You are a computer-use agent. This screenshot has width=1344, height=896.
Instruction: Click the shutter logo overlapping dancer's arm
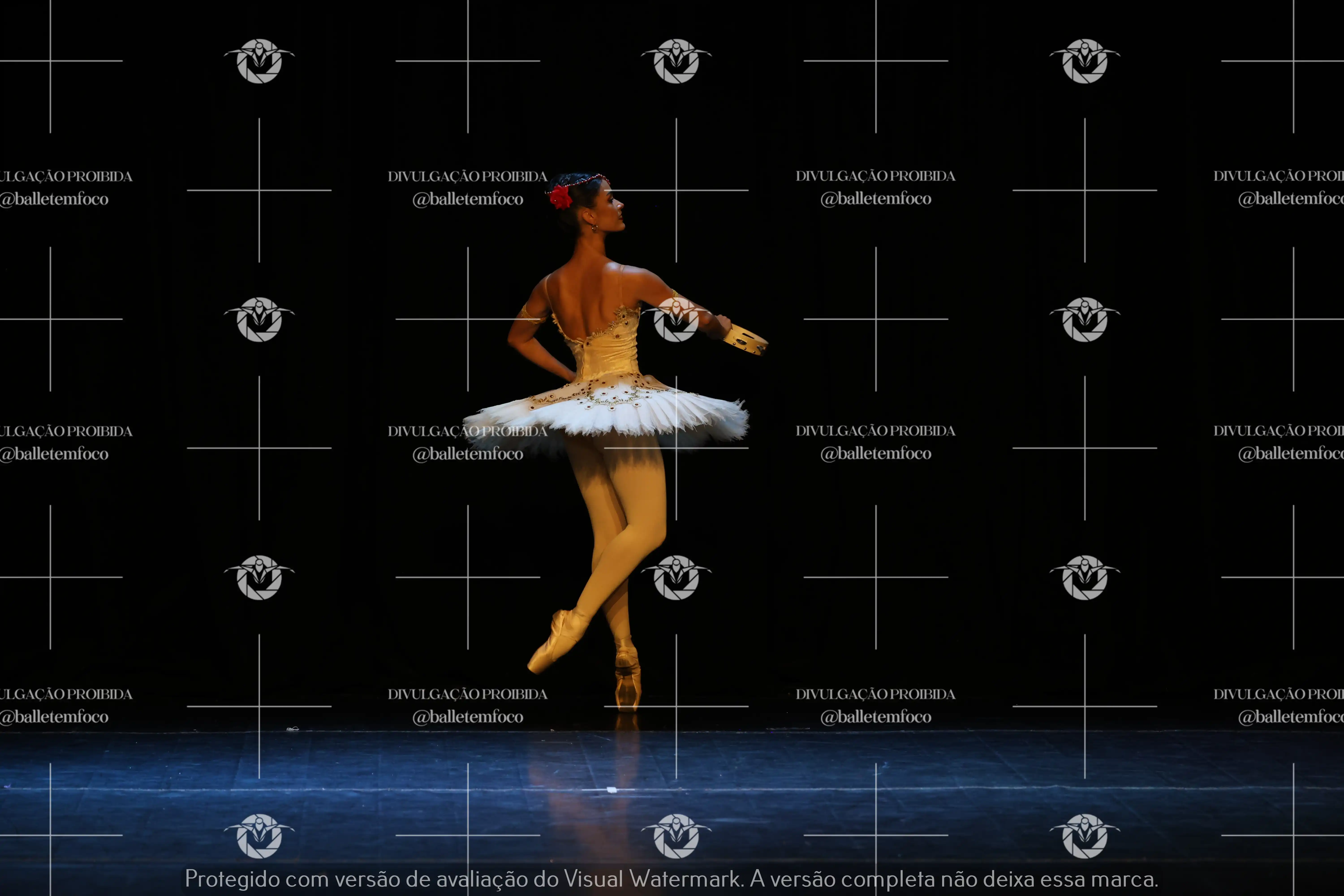coord(676,319)
